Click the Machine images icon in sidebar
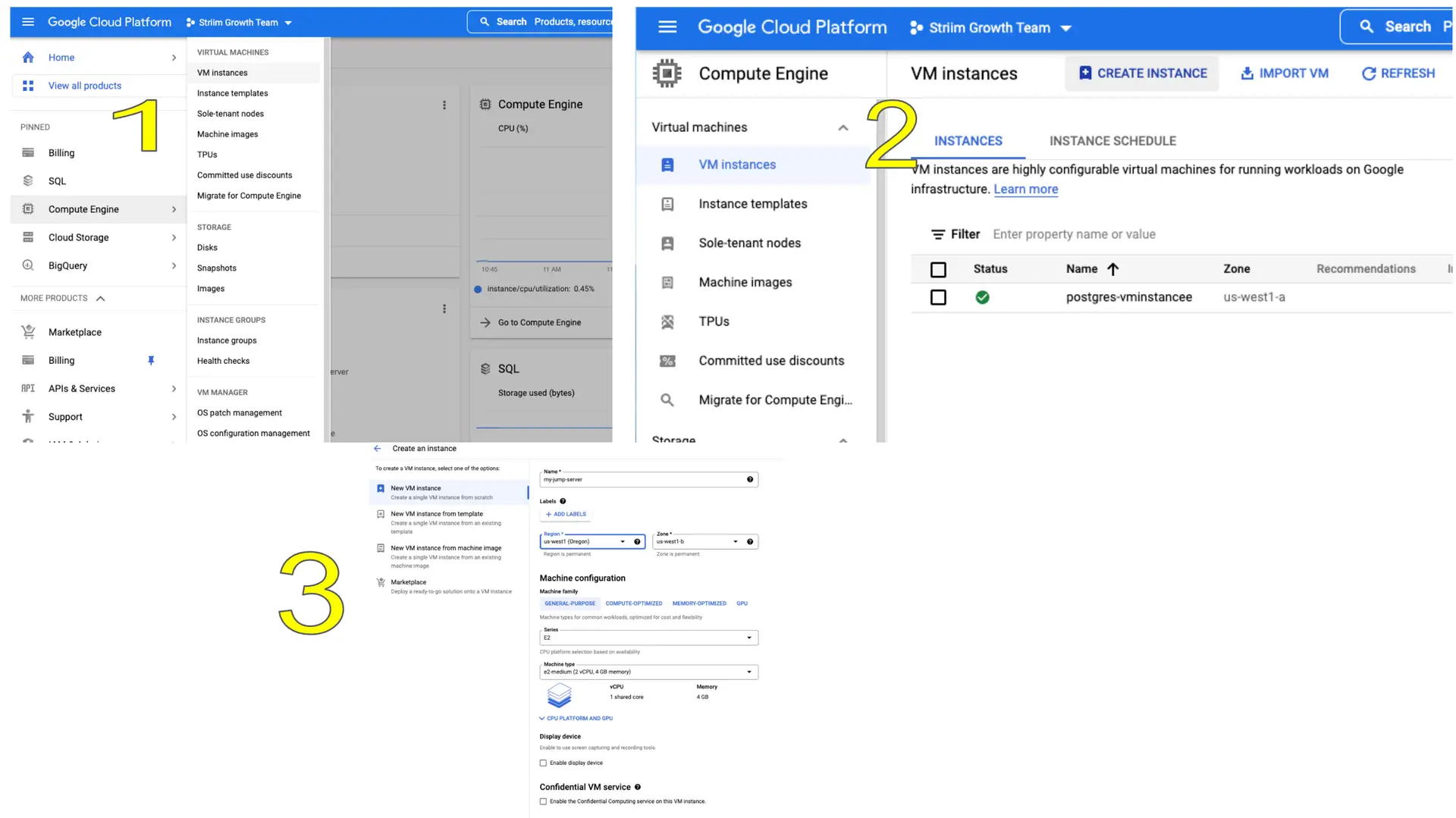This screenshot has height=818, width=1456. pos(667,282)
